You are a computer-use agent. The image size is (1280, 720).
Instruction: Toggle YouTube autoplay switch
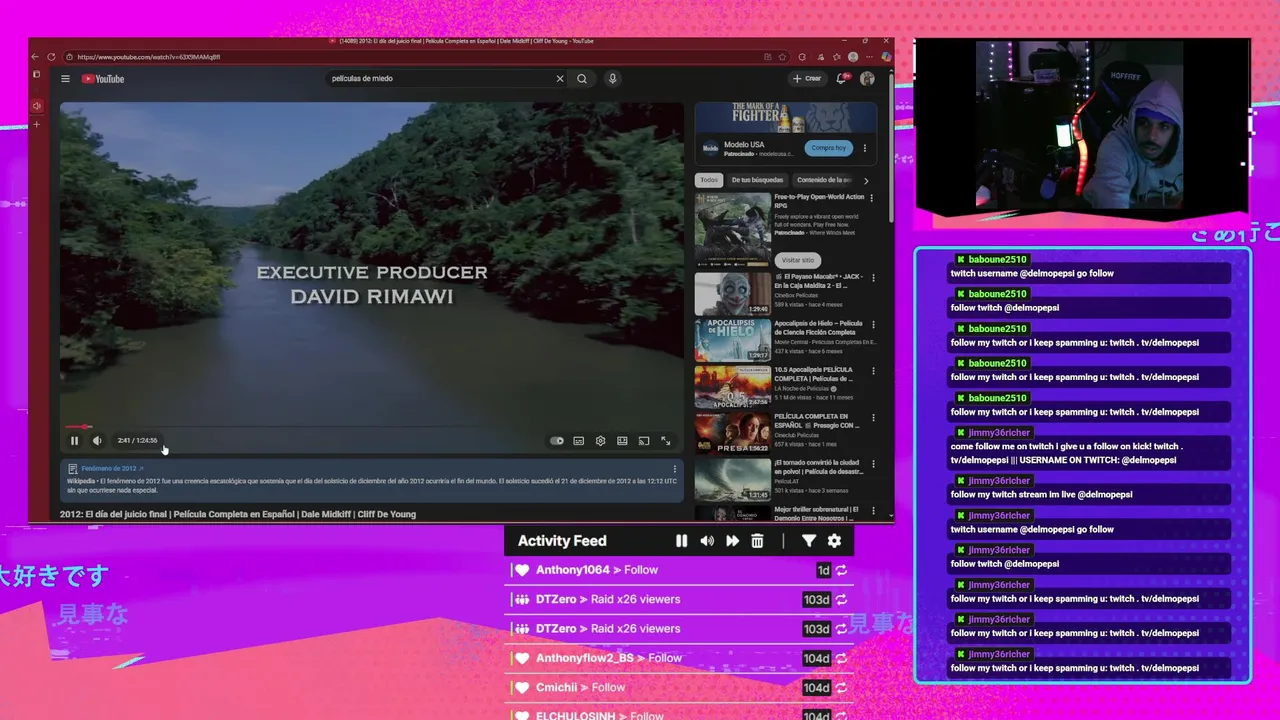557,440
